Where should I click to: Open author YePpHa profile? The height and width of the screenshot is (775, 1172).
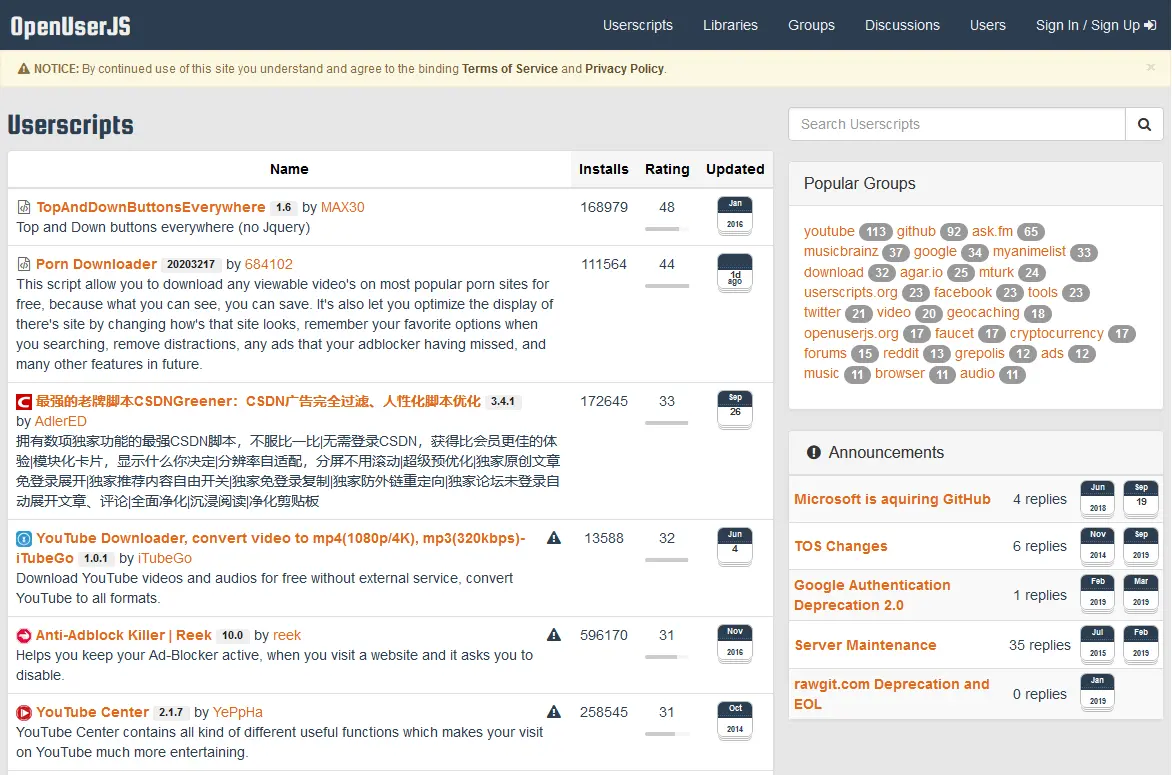(x=238, y=712)
